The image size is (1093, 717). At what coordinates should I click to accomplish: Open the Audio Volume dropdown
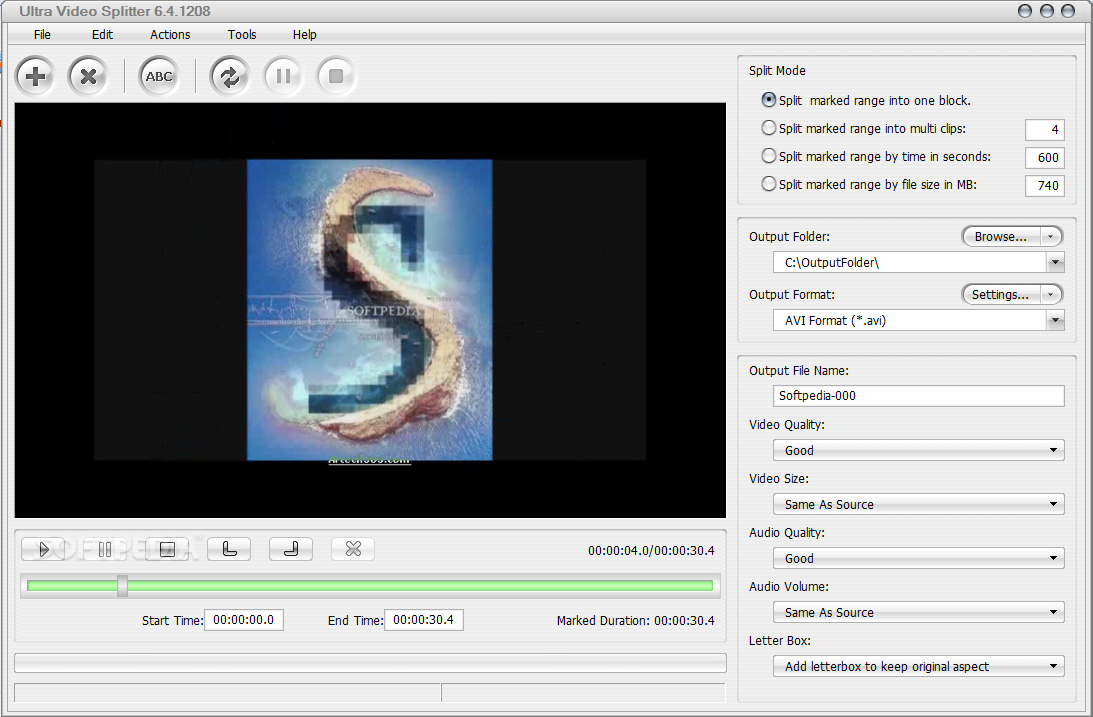pos(919,612)
